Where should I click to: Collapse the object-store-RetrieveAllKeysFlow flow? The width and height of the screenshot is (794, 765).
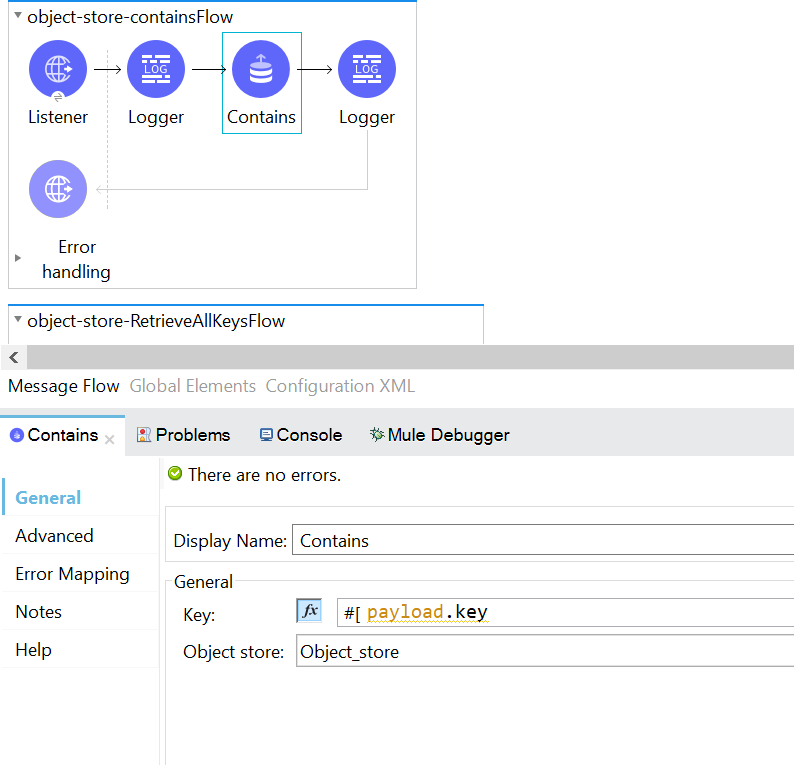point(18,320)
